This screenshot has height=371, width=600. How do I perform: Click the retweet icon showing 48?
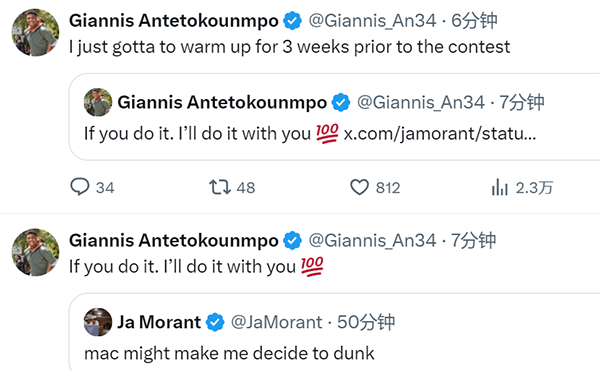point(220,187)
